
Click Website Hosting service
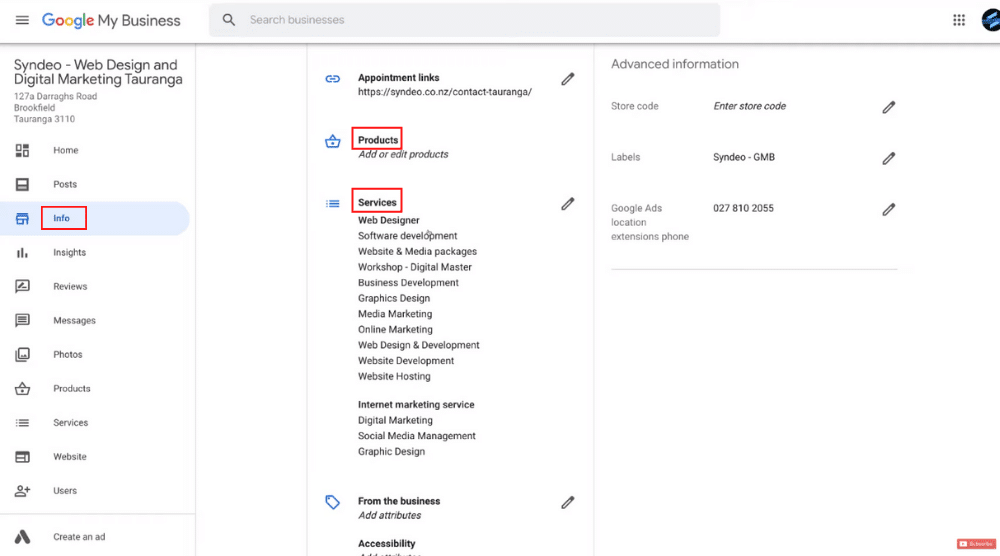point(394,376)
